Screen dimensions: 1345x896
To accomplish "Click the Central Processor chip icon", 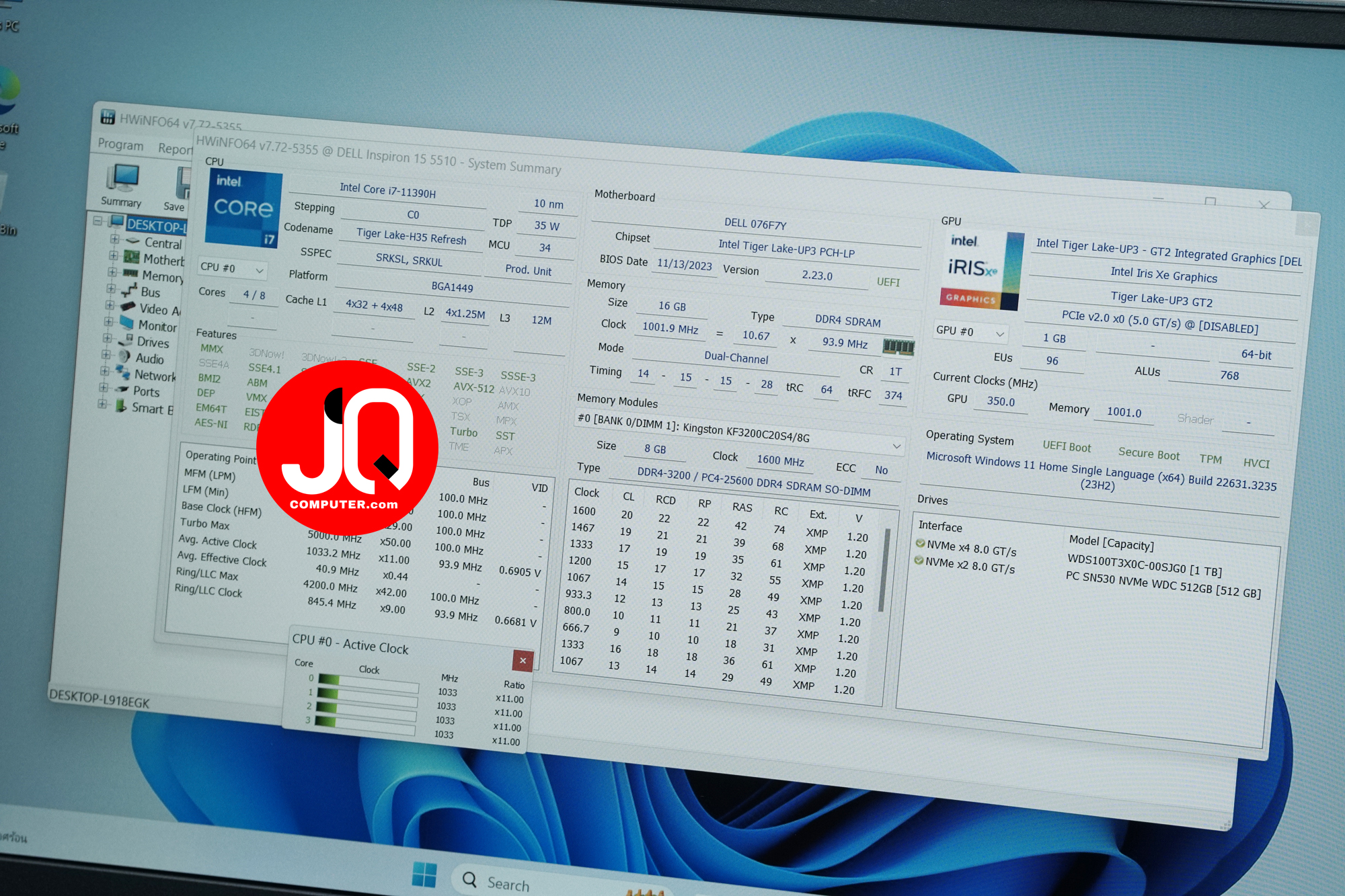I will click(132, 241).
